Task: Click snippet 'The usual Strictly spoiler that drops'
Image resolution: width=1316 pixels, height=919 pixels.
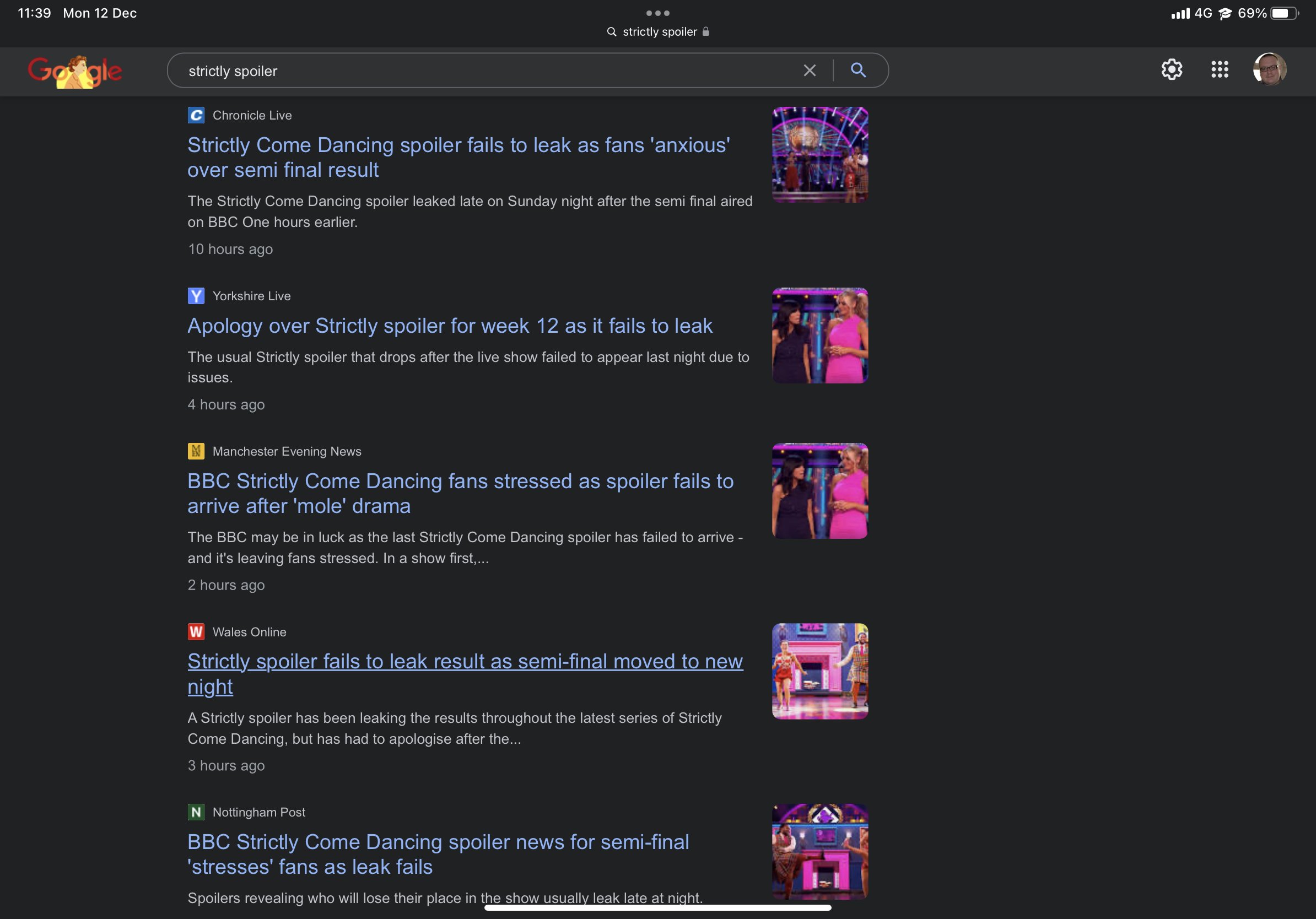Action: (x=468, y=367)
